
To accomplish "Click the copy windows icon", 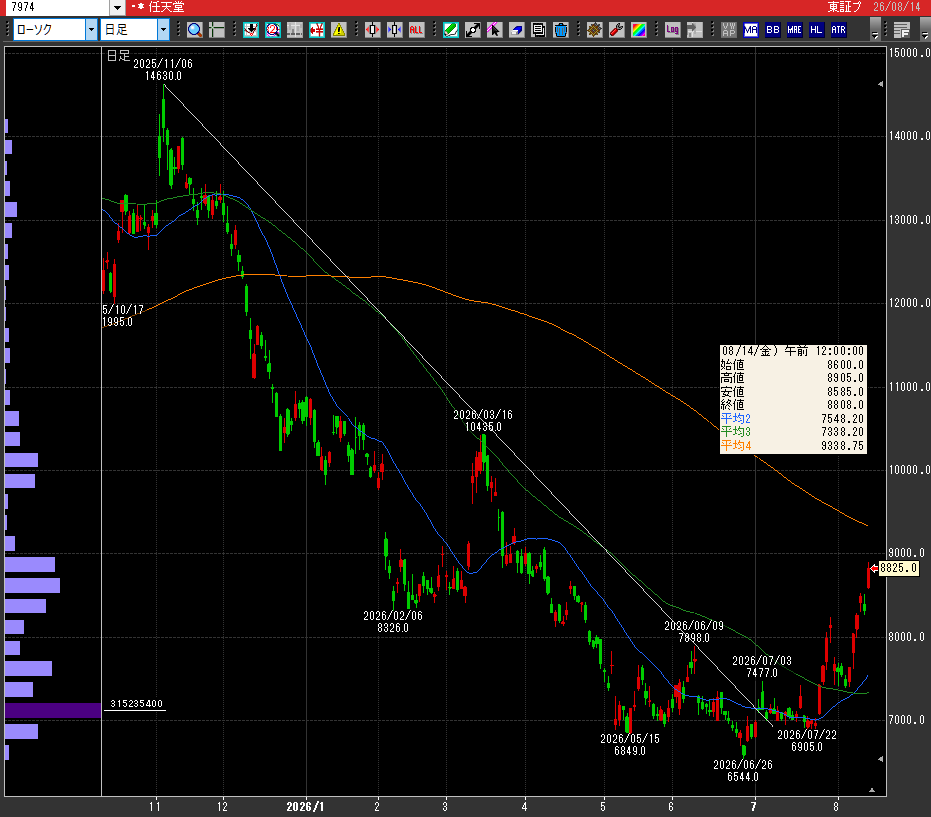I will [x=539, y=30].
